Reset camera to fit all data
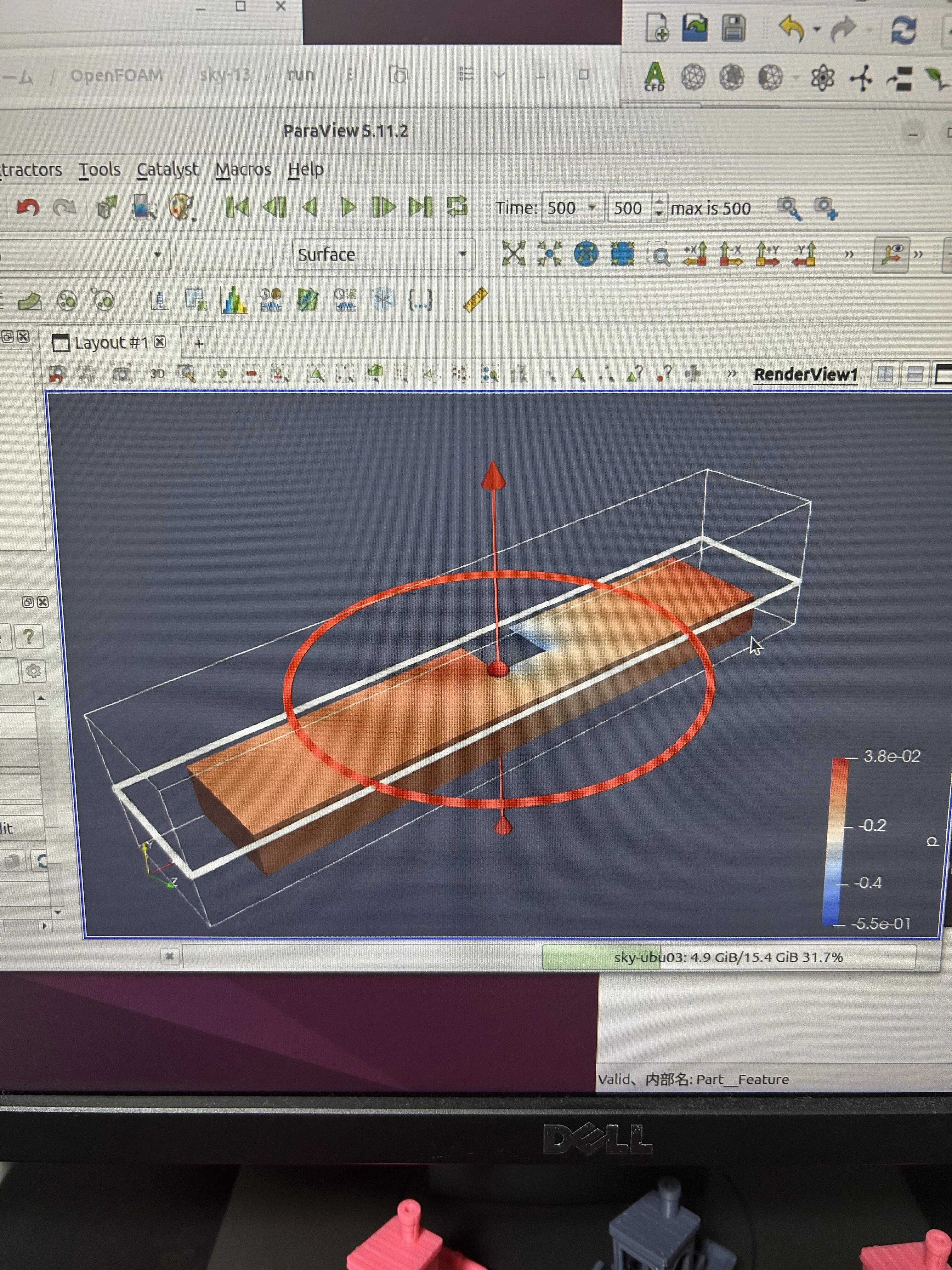Viewport: 952px width, 1270px height. (513, 253)
